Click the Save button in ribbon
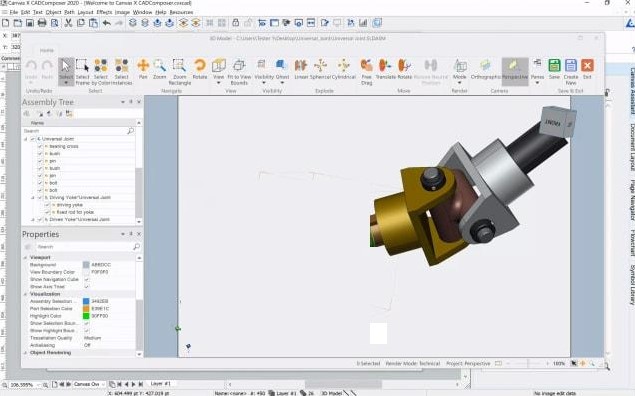635x396 pixels. (554, 69)
